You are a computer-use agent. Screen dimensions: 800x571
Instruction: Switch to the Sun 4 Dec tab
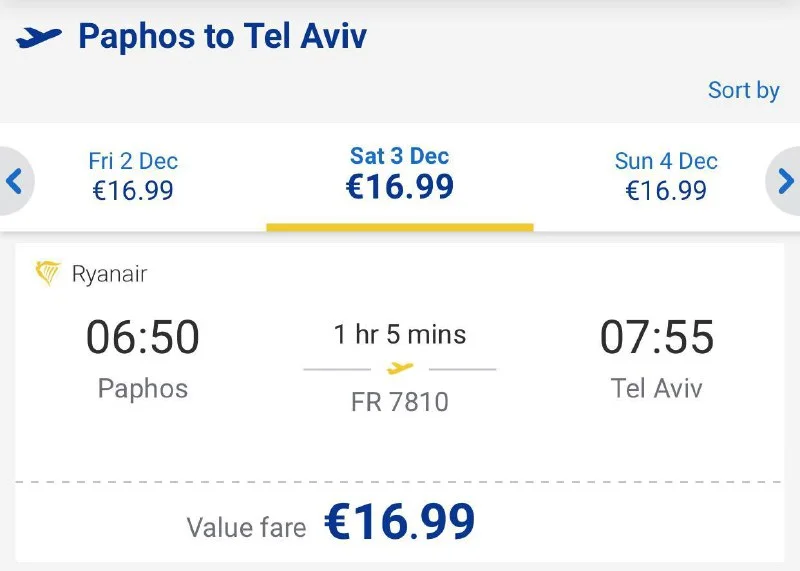tap(666, 175)
